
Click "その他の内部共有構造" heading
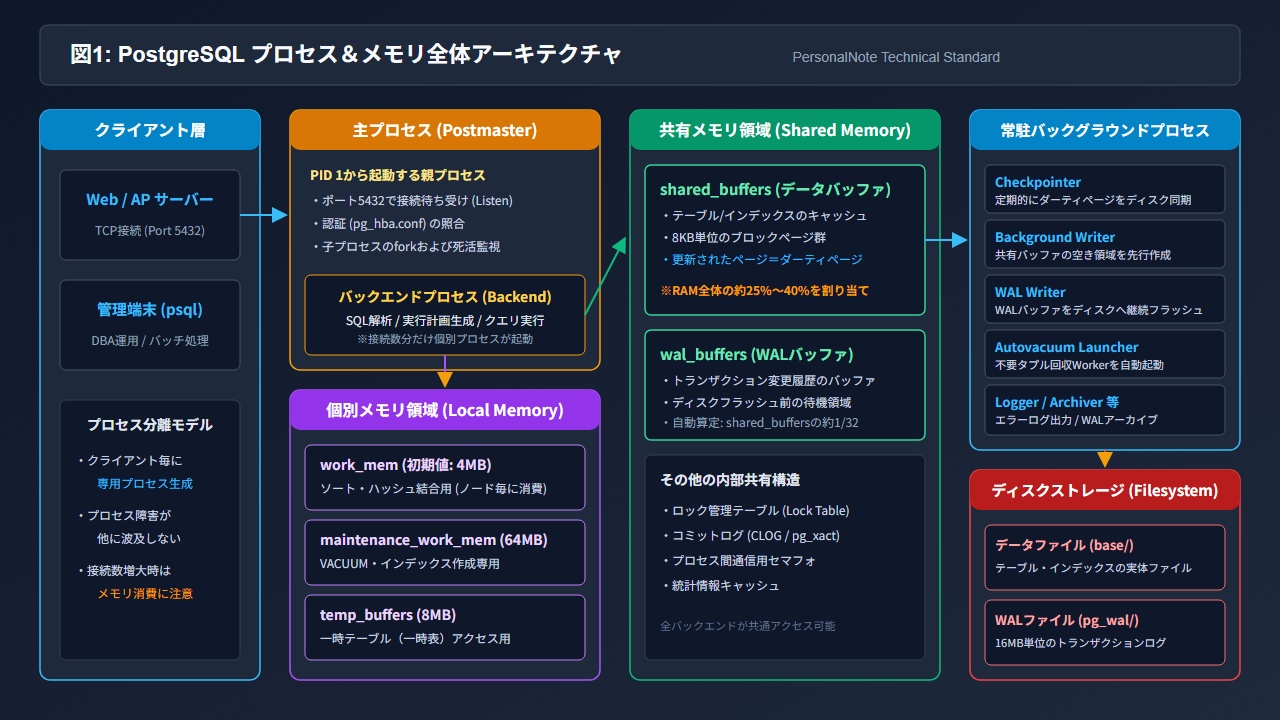[x=730, y=480]
